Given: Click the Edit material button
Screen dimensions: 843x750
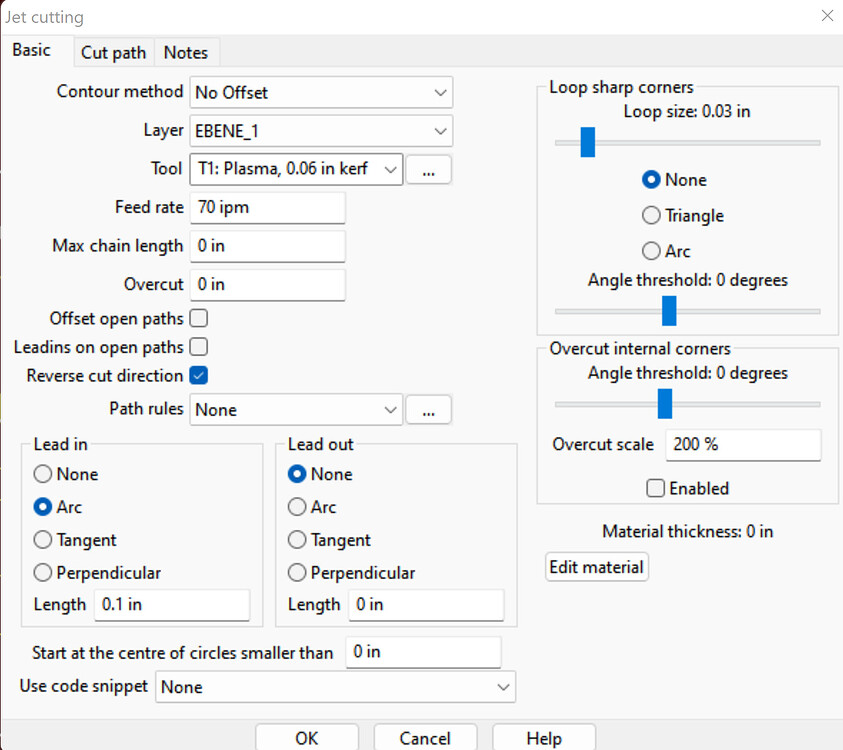Looking at the screenshot, I should coord(596,566).
